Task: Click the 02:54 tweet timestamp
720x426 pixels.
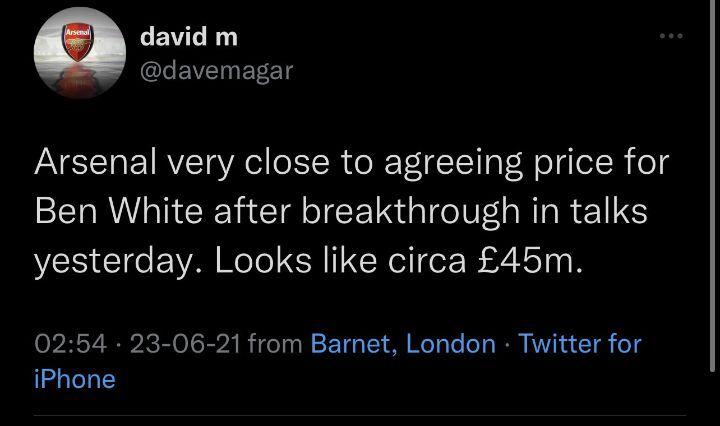Action: 70,344
